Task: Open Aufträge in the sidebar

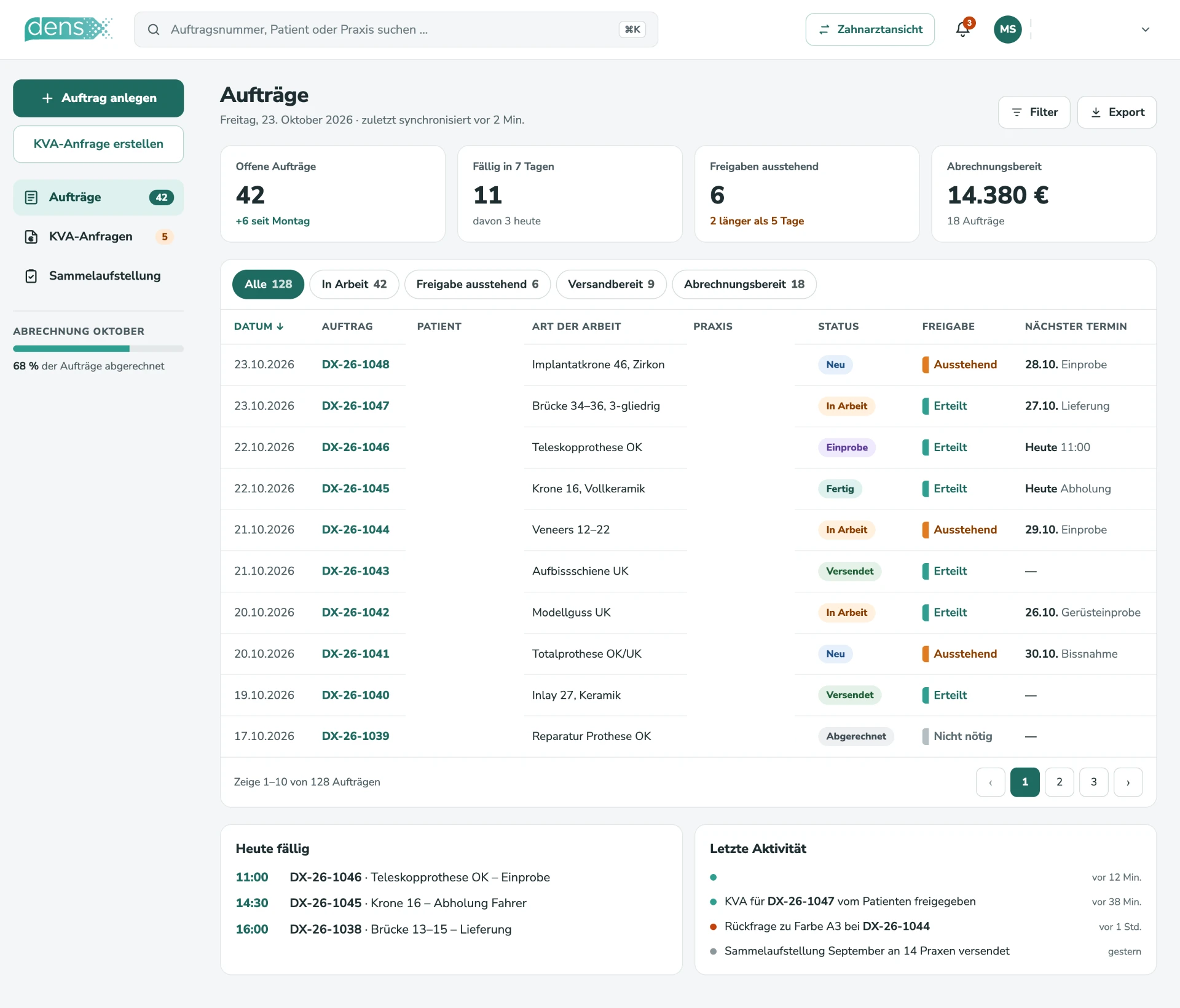Action: point(98,197)
